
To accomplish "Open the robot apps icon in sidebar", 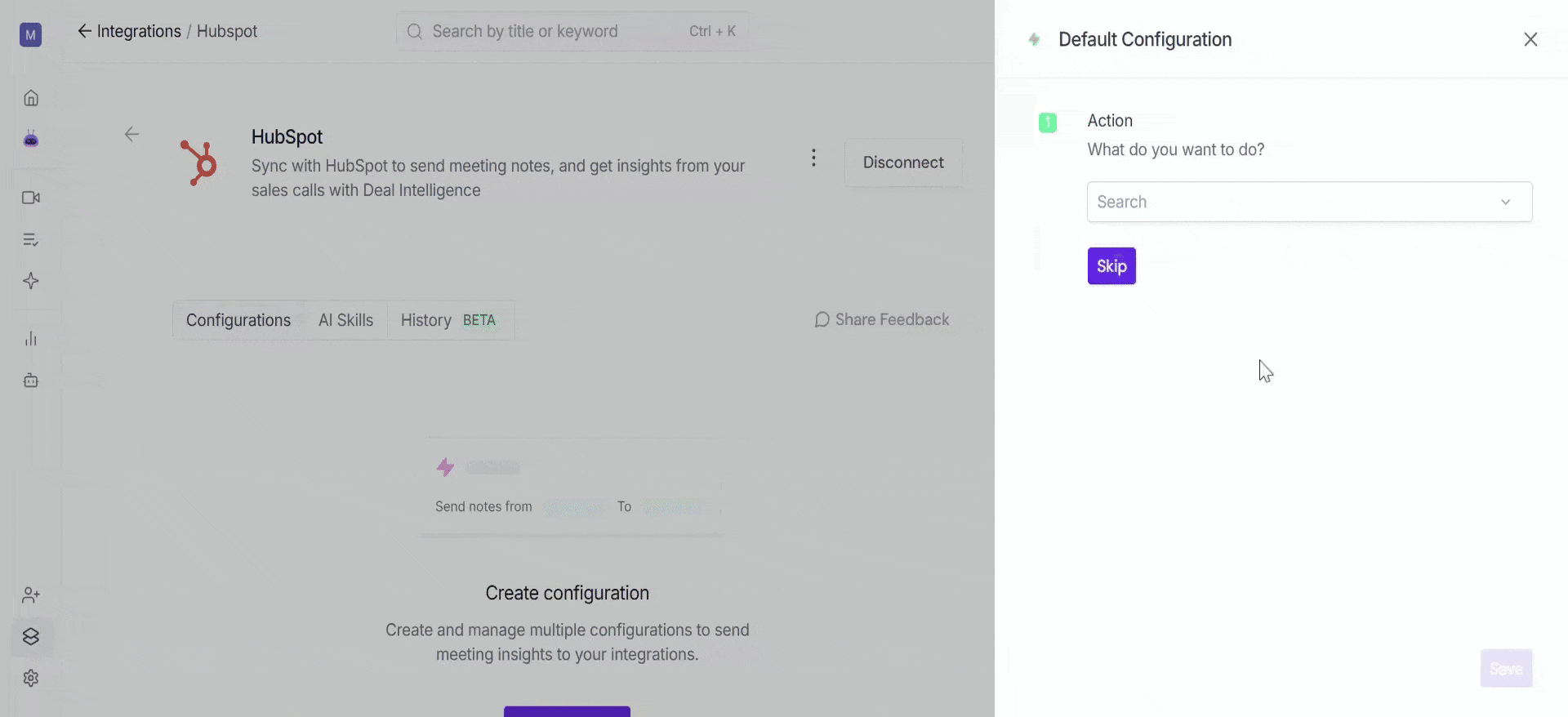I will point(31,381).
